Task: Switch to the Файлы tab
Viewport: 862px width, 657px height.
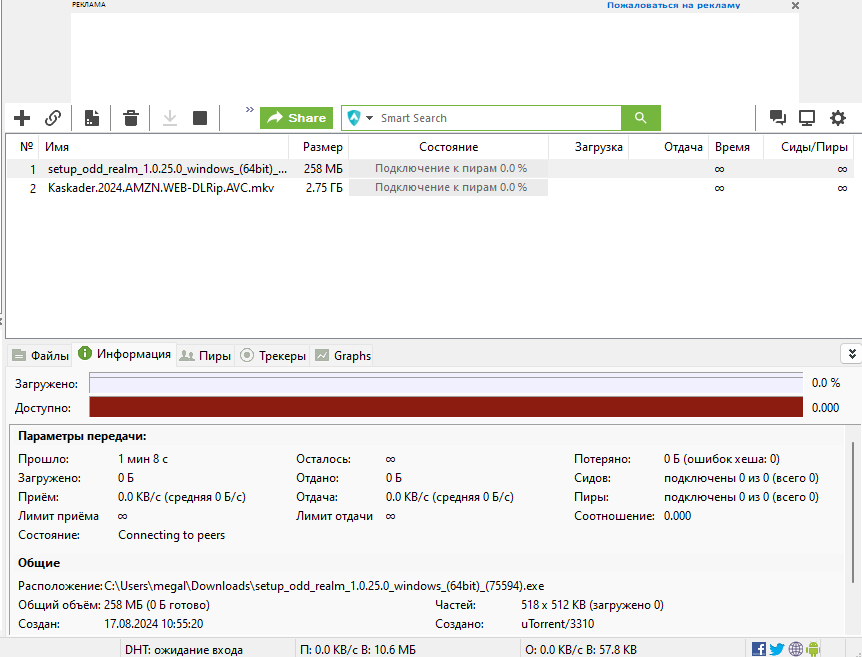Action: 41,356
